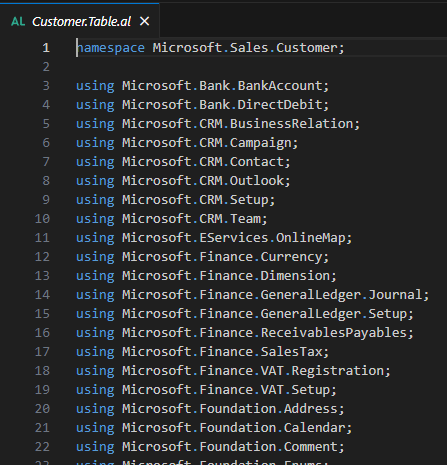Click Microsoft.CRM.Team text
Image resolution: width=447 pixels, height=465 pixels.
[192, 219]
